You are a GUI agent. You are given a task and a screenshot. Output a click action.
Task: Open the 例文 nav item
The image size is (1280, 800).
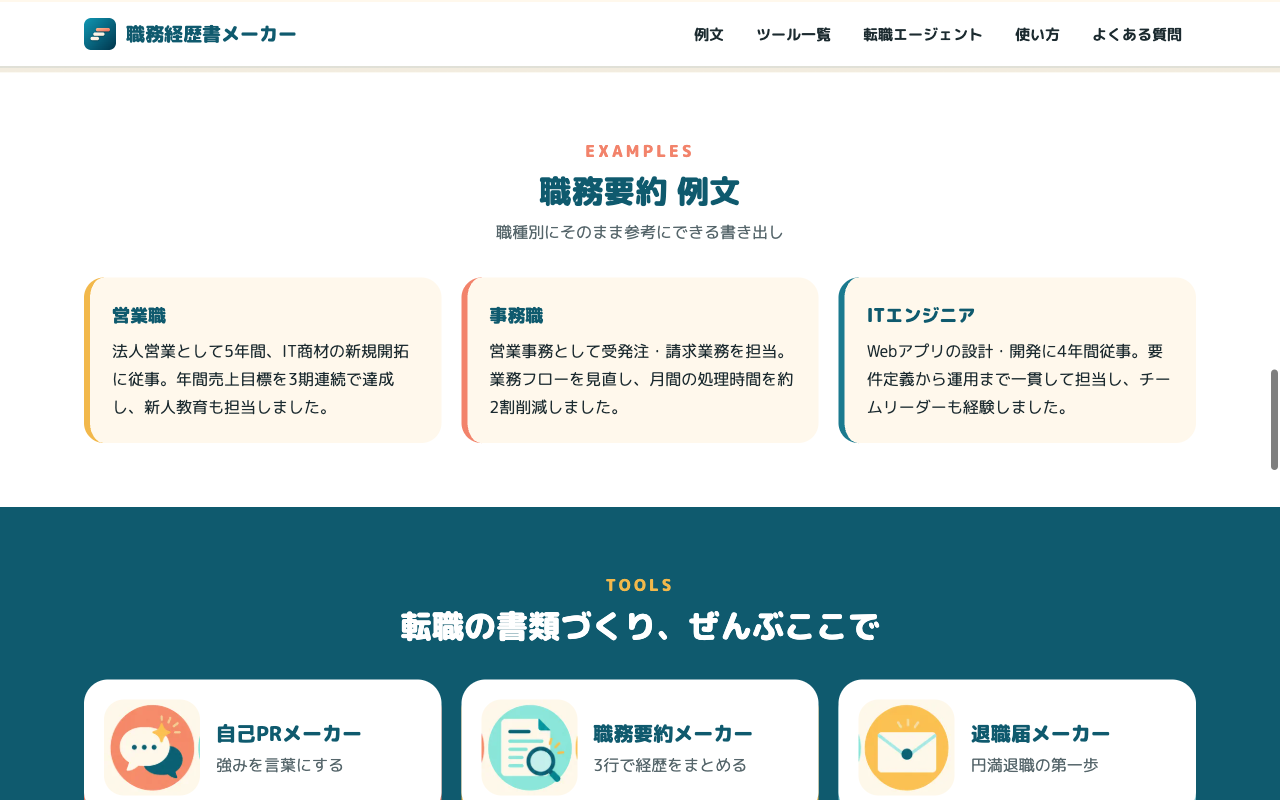point(709,35)
